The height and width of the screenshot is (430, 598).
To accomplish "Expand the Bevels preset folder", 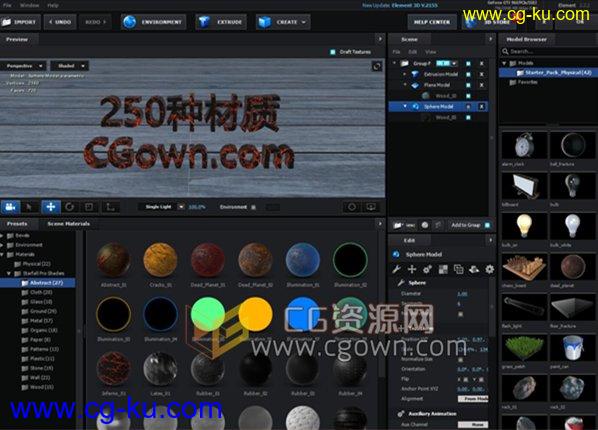I will tap(2, 236).
